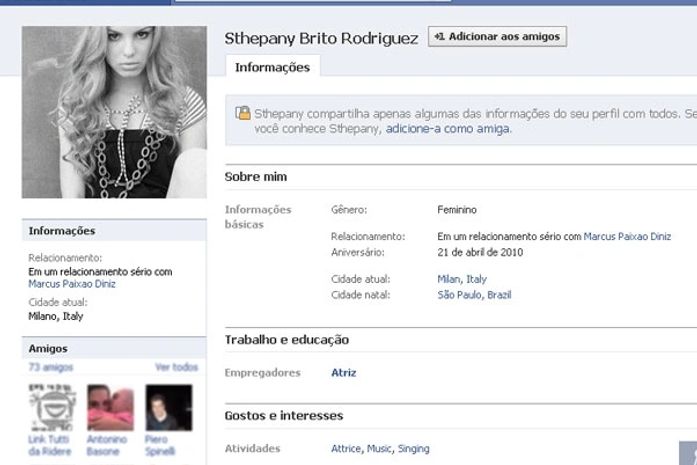Viewport: 697px width, 465px height.
Task: Open Link Tutti da Ridere friend thumbnail
Action: (x=52, y=407)
